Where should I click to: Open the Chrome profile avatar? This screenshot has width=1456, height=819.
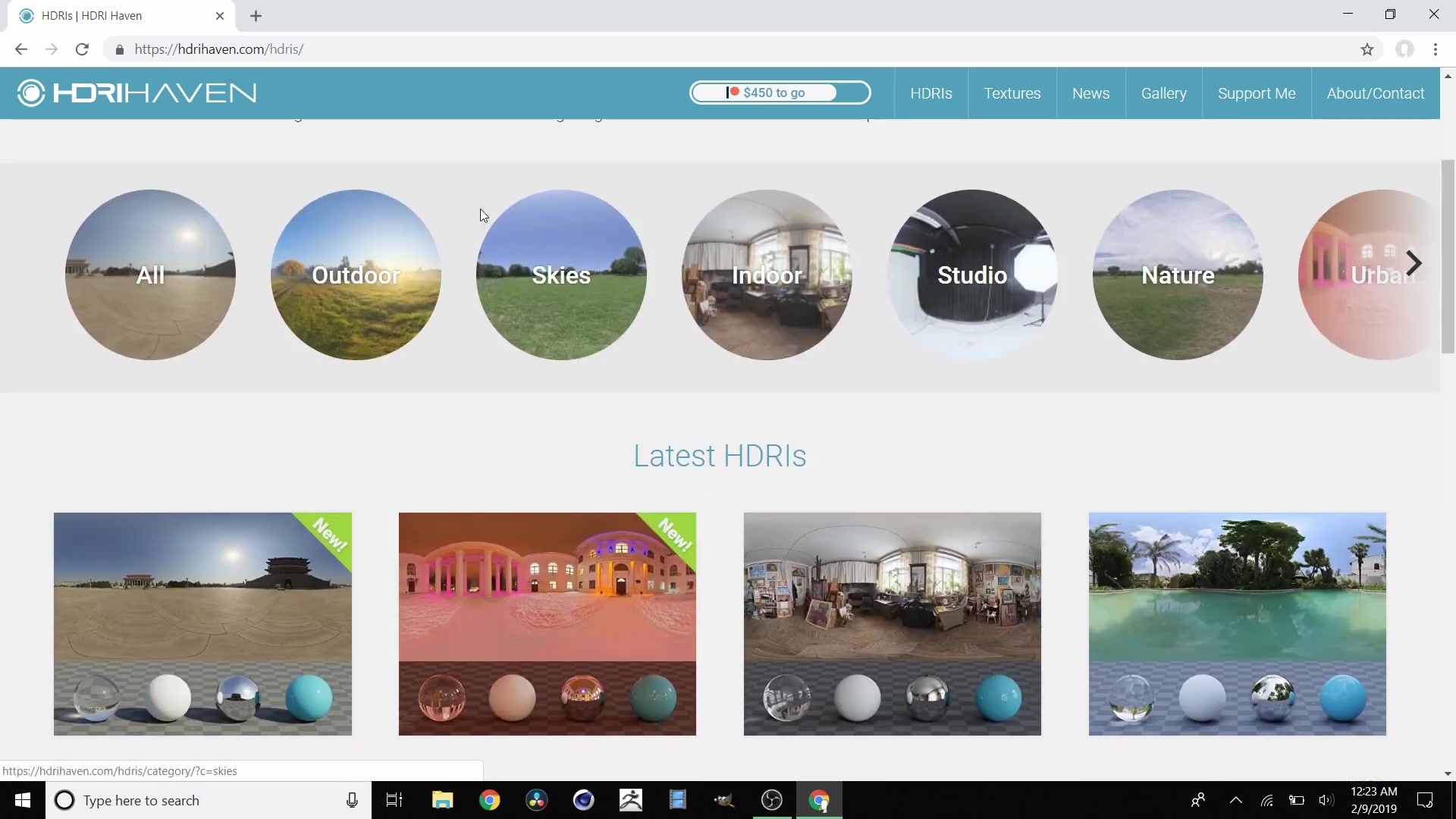click(x=1404, y=49)
